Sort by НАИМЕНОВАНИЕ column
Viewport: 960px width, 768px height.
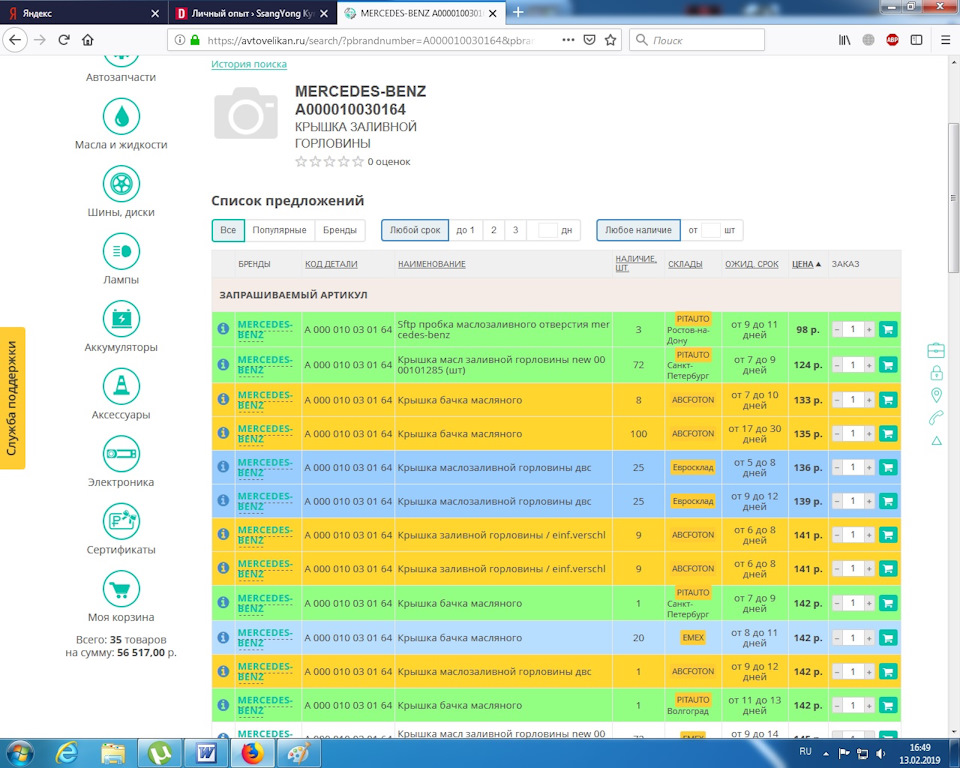click(x=432, y=264)
